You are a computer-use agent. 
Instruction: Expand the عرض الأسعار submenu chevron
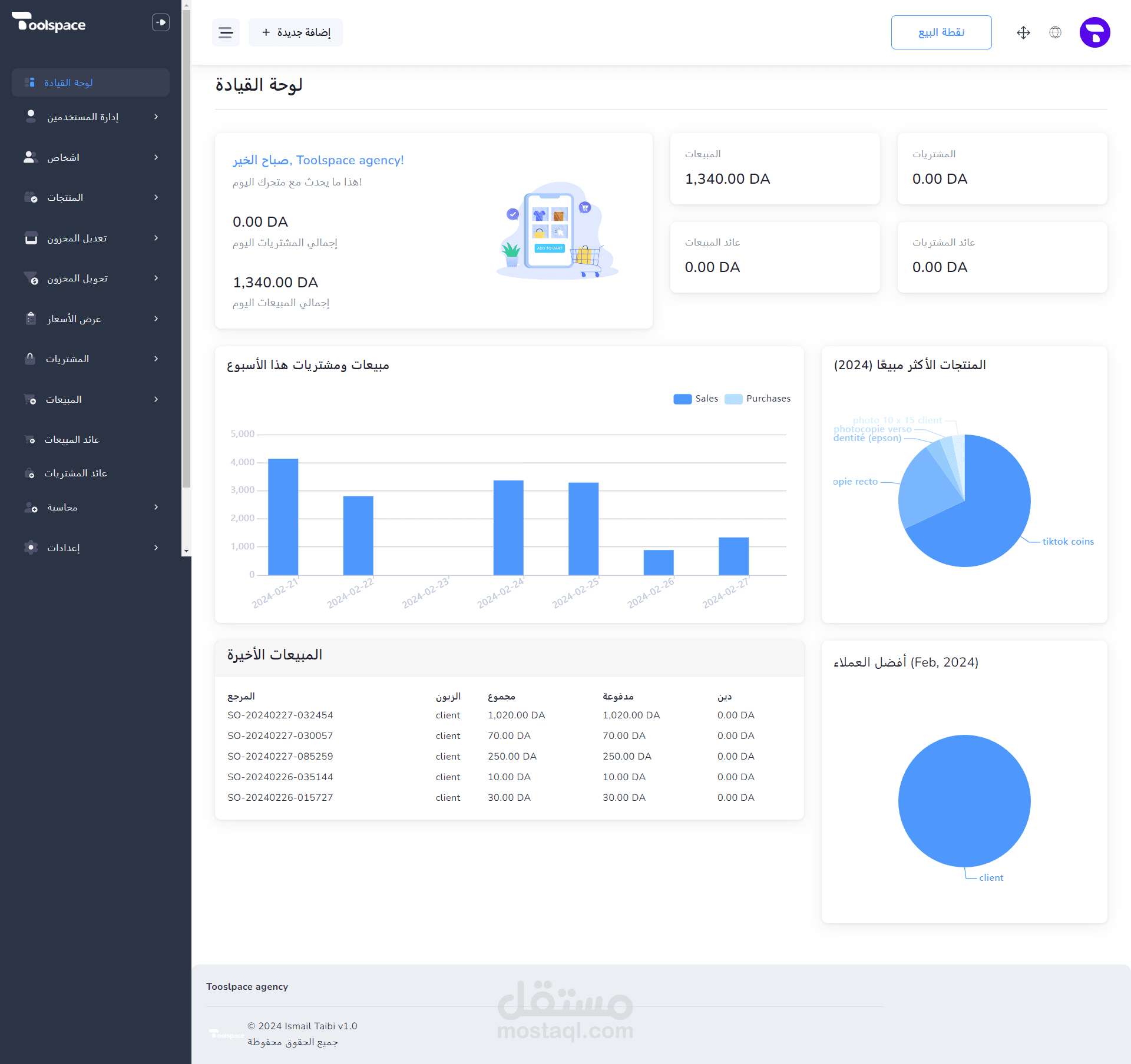click(x=156, y=319)
